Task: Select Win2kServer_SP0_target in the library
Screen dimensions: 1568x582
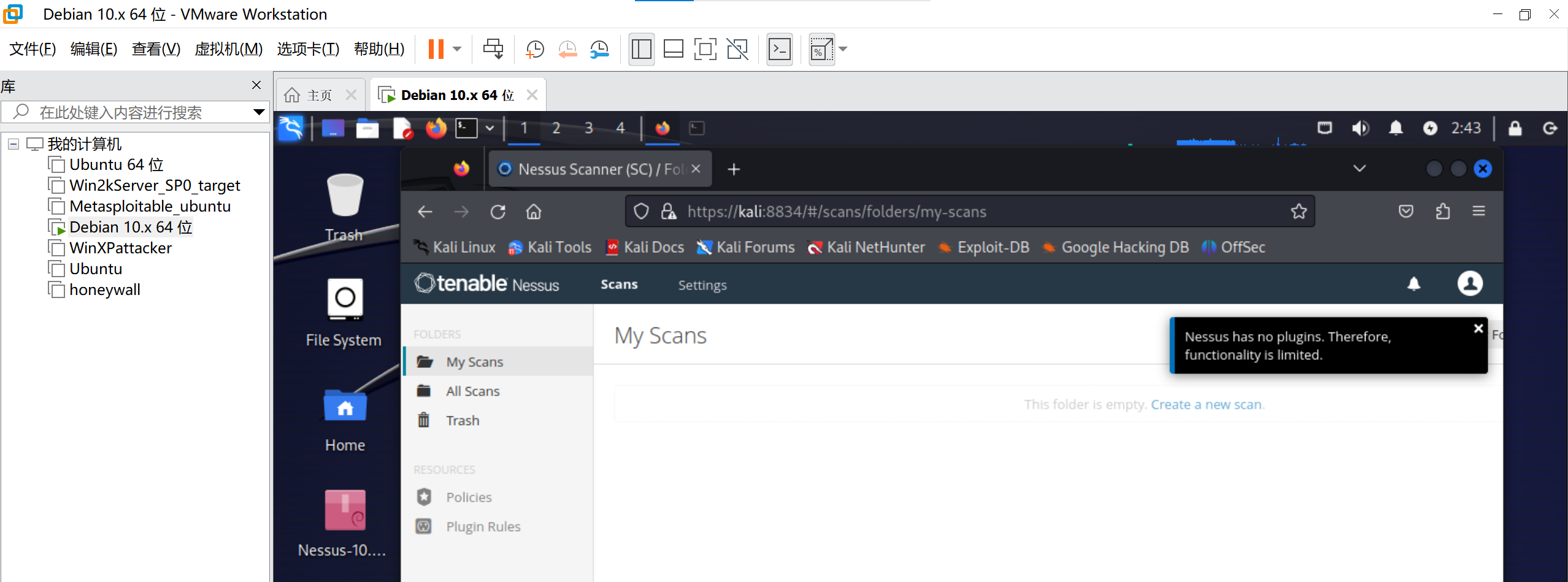Action: [155, 186]
